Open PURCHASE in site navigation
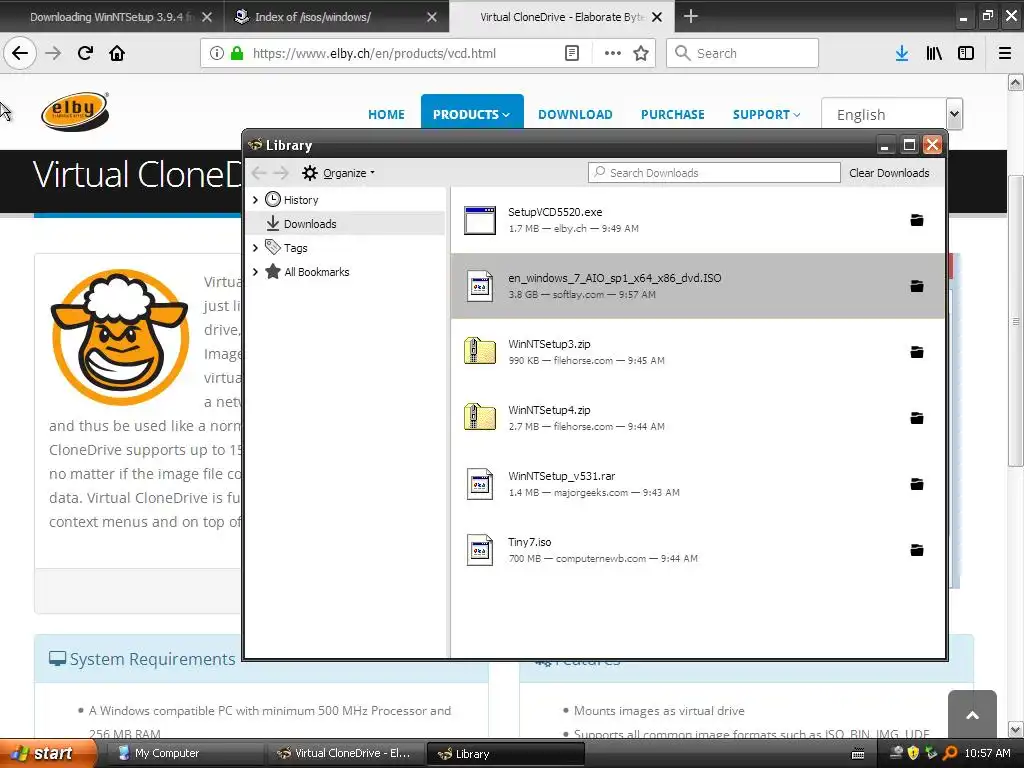1024x768 pixels. tap(672, 114)
